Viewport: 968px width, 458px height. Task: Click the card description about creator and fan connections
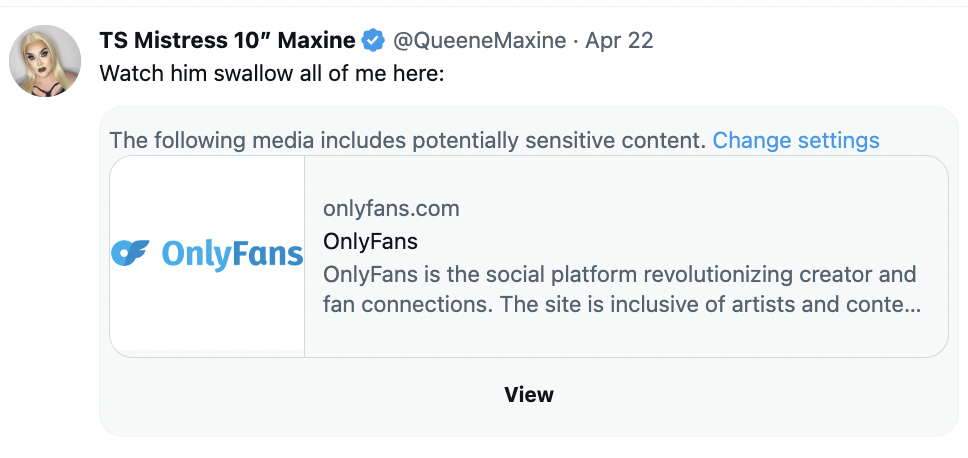point(622,289)
